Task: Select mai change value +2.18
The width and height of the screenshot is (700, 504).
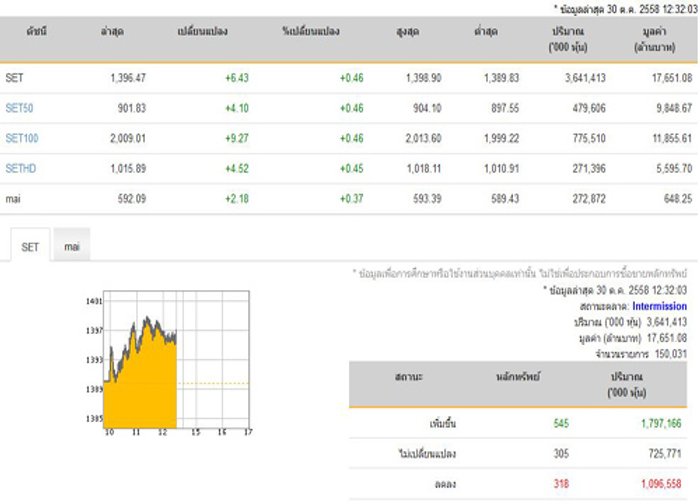Action: click(237, 199)
